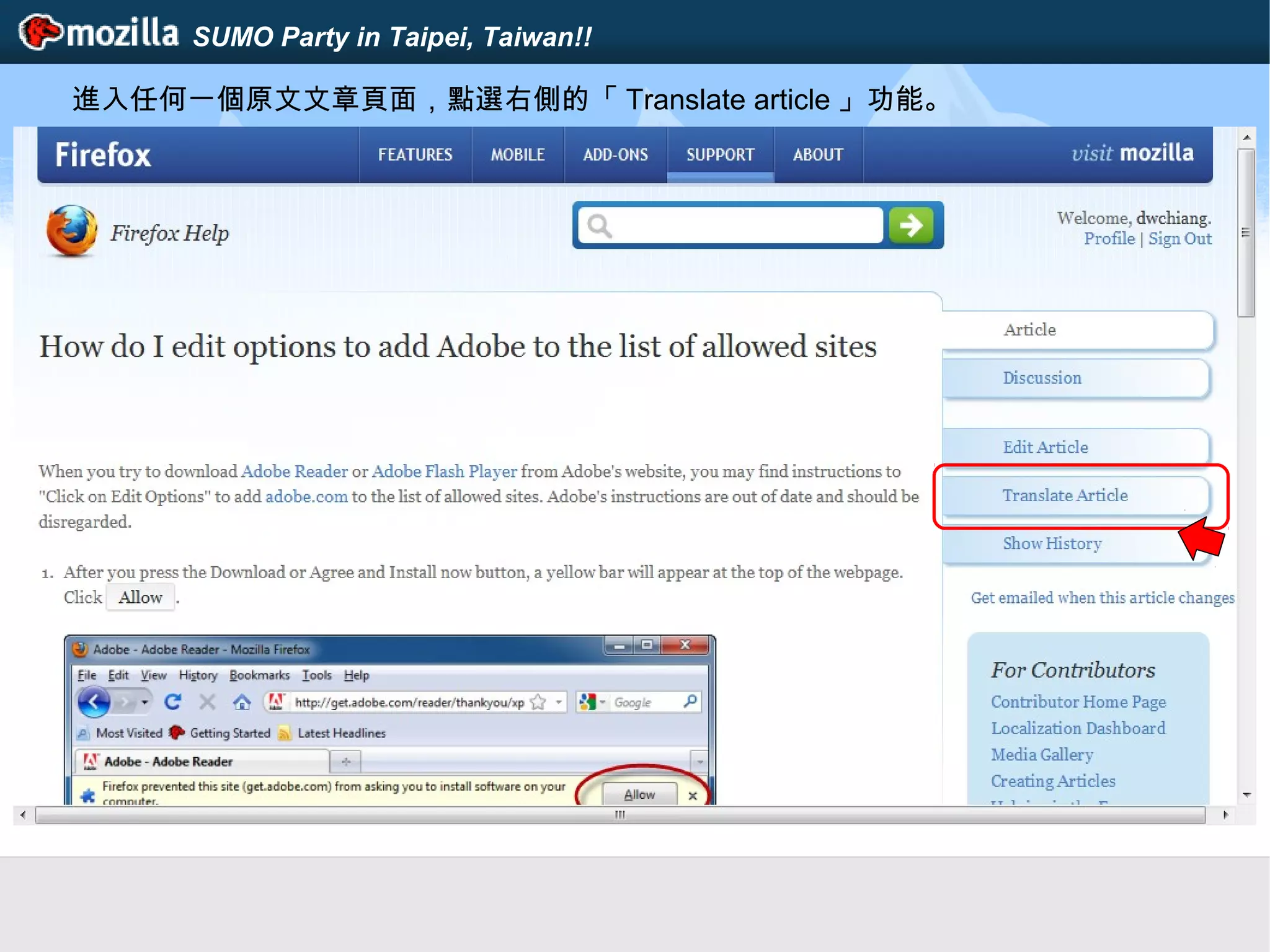1270x952 pixels.
Task: Click the home icon in embedded browser
Action: (x=242, y=702)
